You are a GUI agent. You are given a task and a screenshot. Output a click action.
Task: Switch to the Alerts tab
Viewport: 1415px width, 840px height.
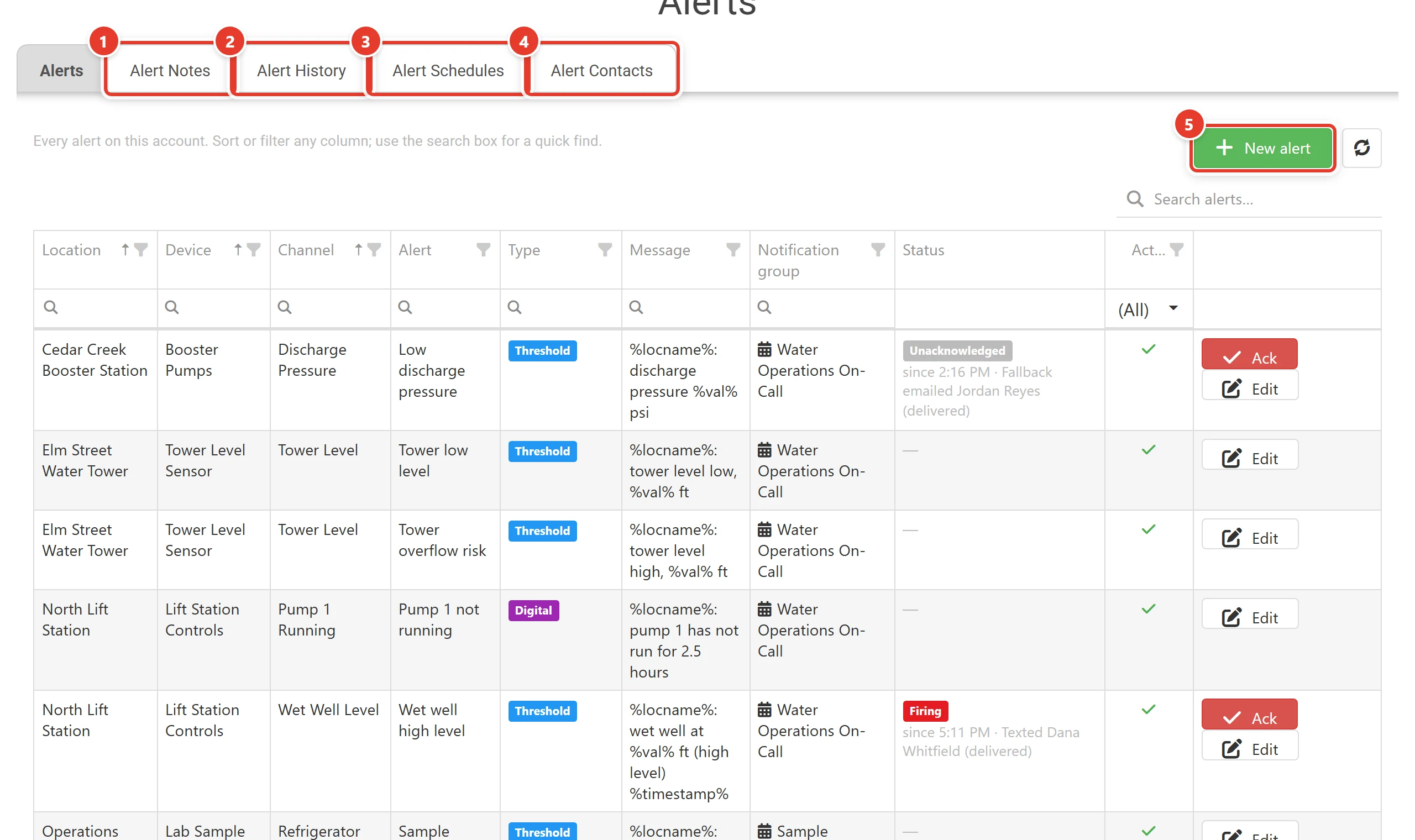point(61,70)
